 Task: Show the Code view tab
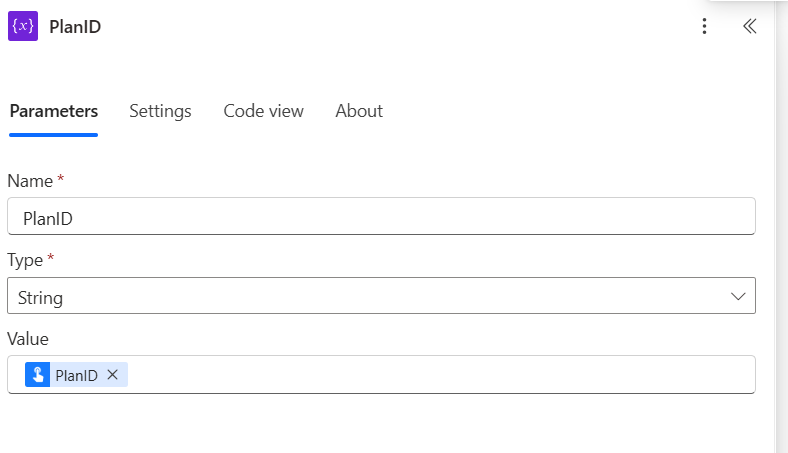pyautogui.click(x=263, y=111)
